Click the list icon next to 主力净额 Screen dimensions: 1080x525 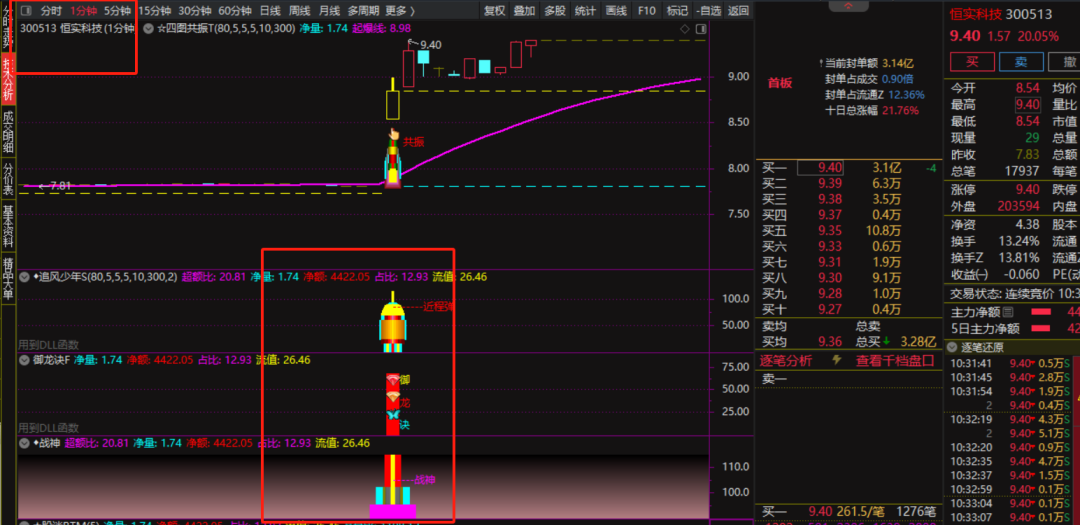1008,312
